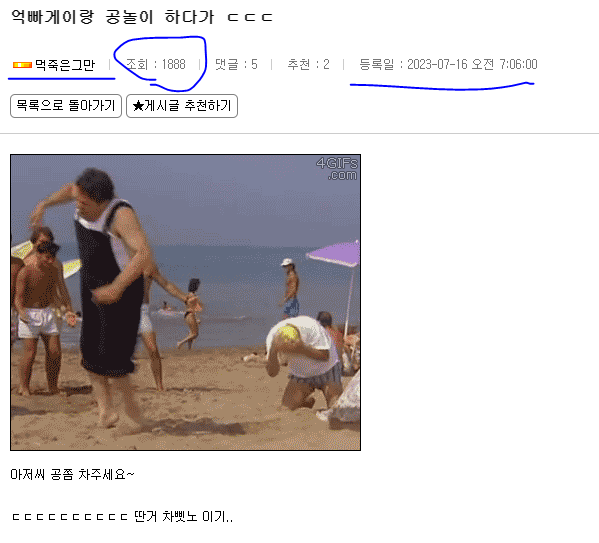Click the recommendation count 추천 : 2
The height and width of the screenshot is (543, 599).
pyautogui.click(x=308, y=64)
